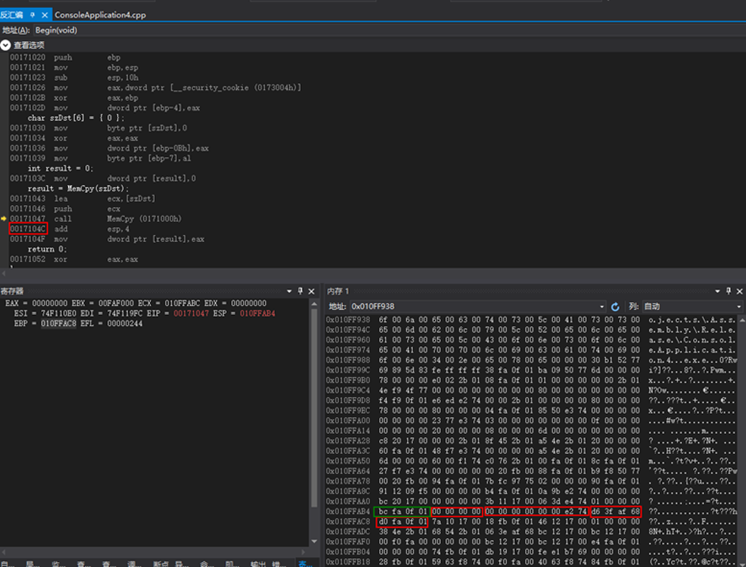Viewport: 746px width, 567px height.
Task: Select source line return 0;
Action: pyautogui.click(x=47, y=249)
